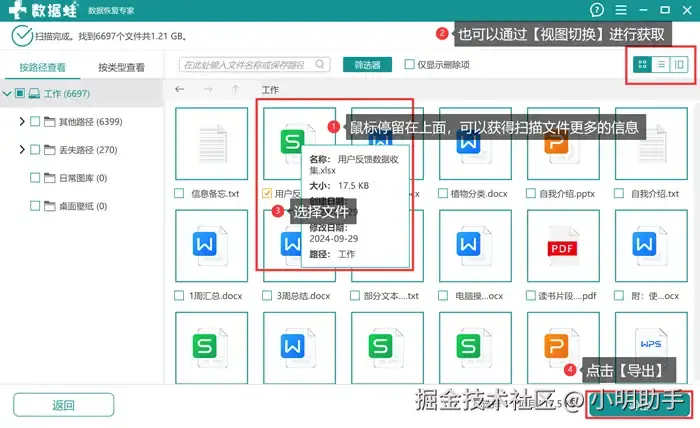Collapse the 工作 (6697) tree node
700x428 pixels.
[x=7, y=93]
